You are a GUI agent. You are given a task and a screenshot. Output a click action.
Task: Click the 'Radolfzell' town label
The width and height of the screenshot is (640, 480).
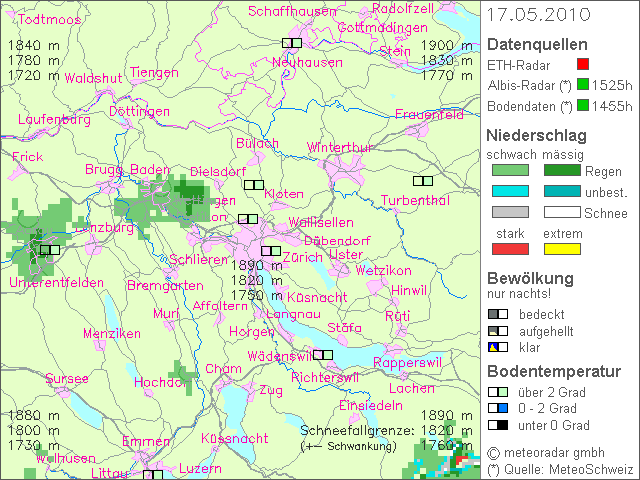(403, 9)
